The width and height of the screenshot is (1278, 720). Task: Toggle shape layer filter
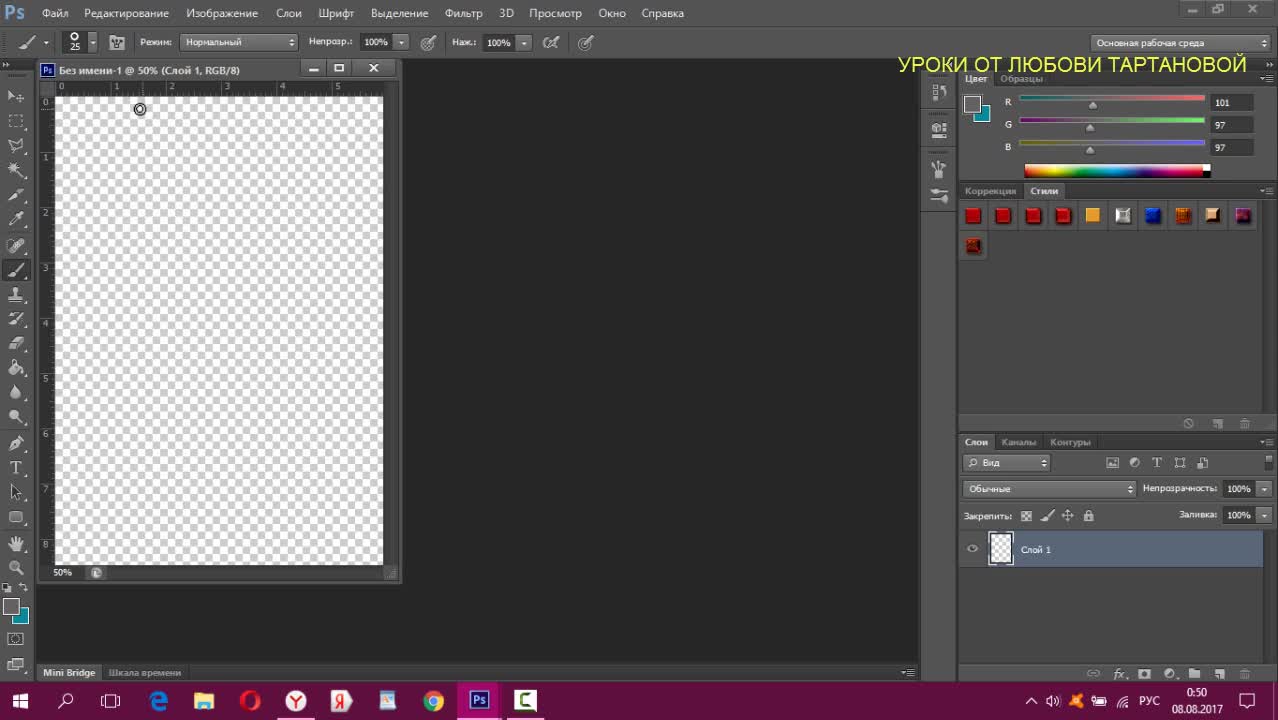click(x=1180, y=463)
